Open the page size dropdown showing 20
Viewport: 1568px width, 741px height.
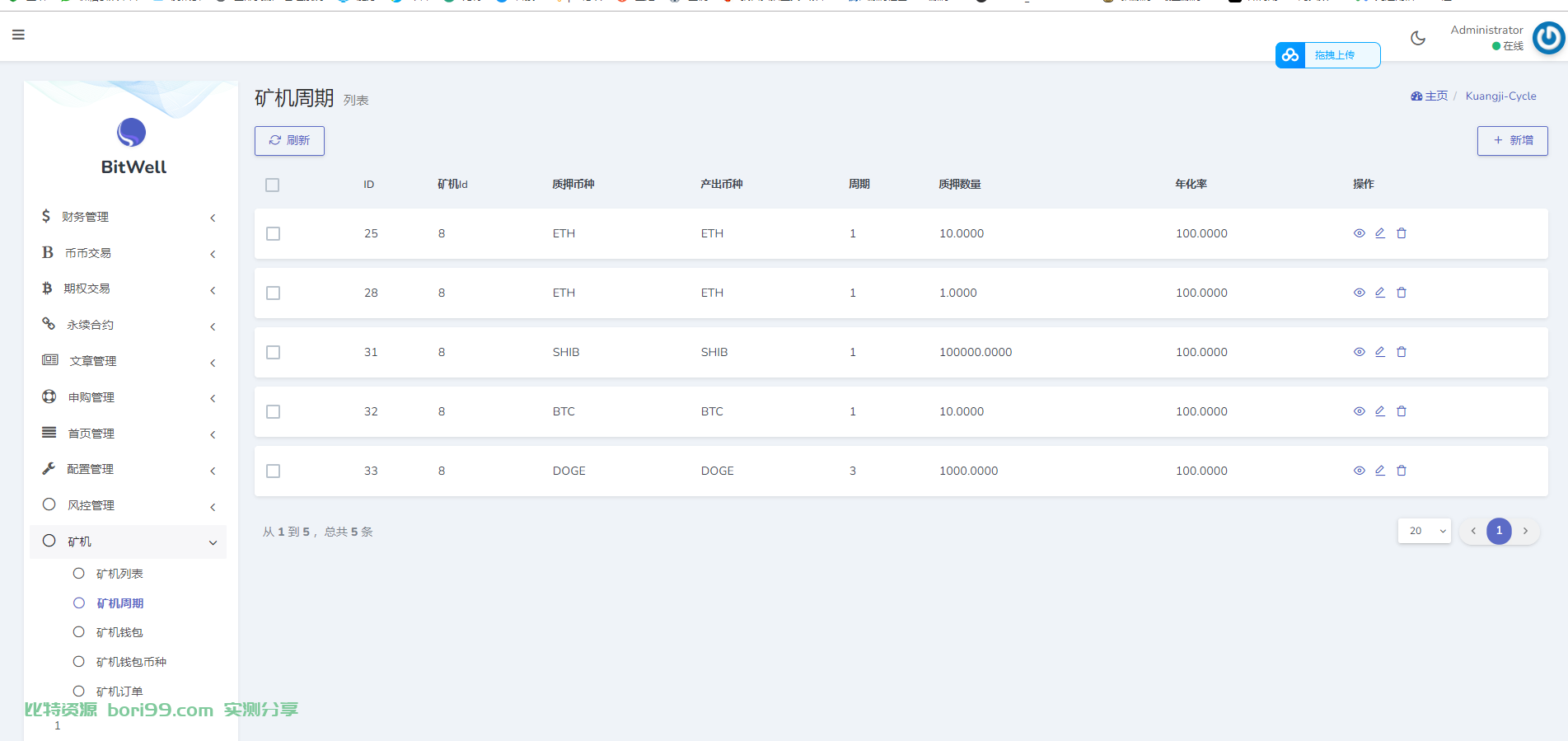(x=1425, y=531)
